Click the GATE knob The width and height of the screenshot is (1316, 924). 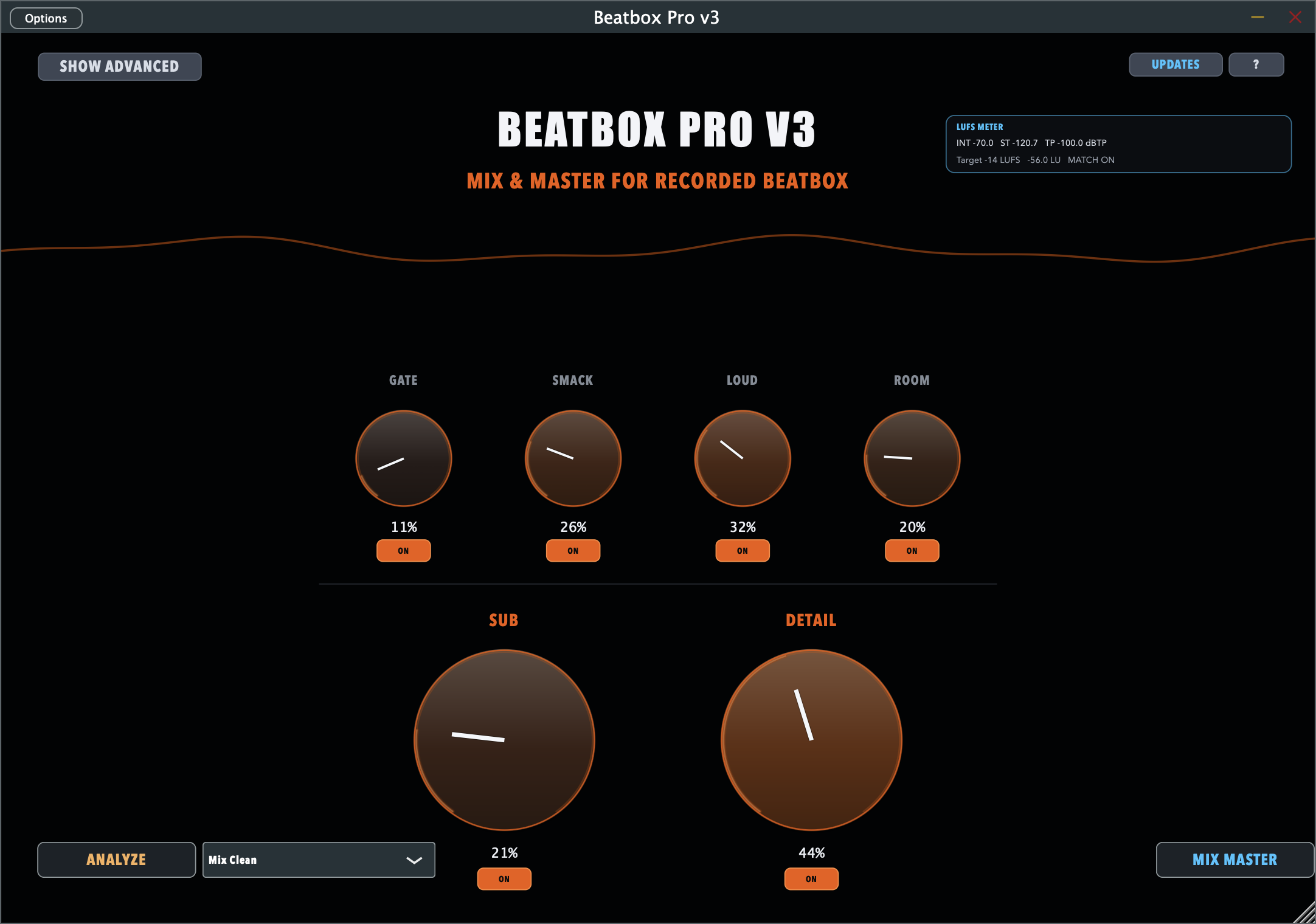coord(404,458)
